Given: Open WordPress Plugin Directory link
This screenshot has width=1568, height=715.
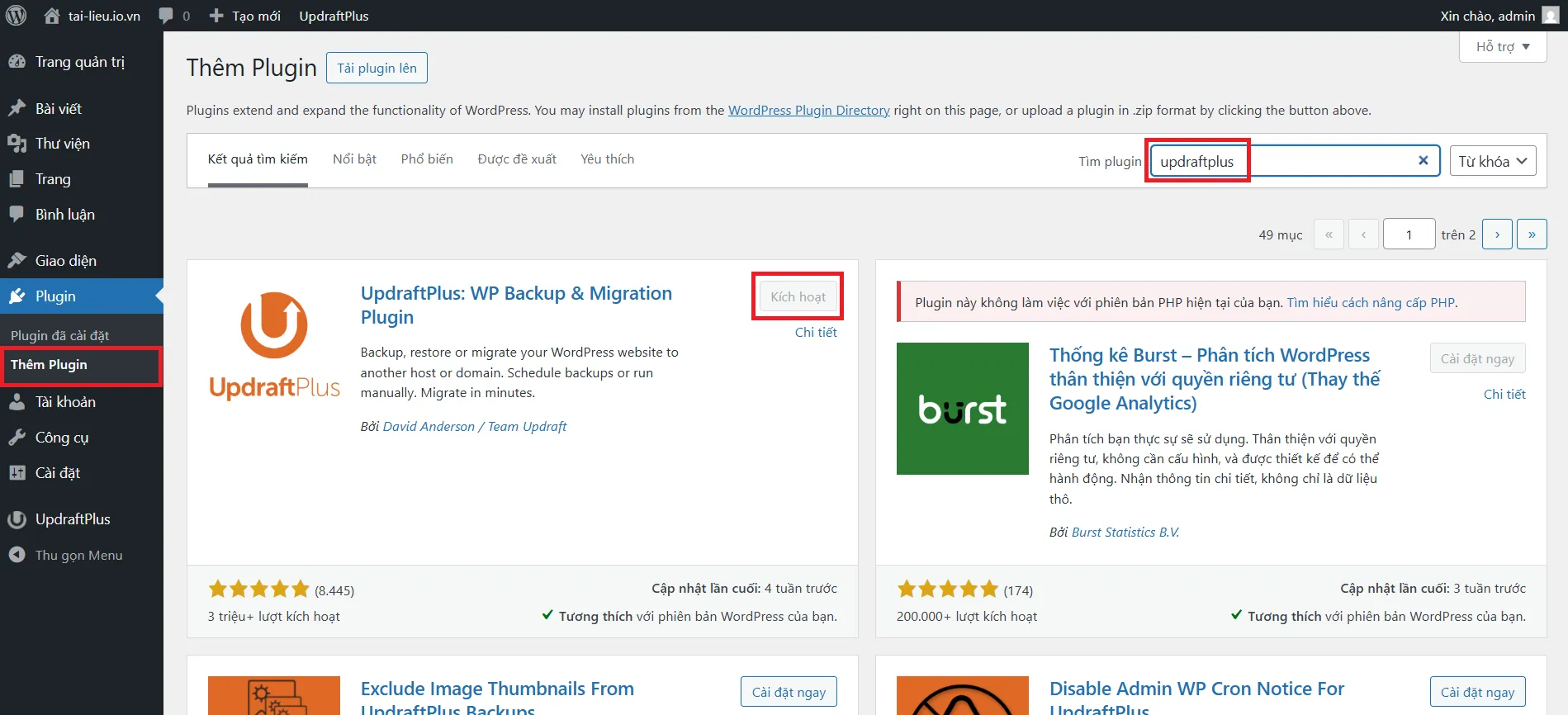Looking at the screenshot, I should [x=808, y=111].
